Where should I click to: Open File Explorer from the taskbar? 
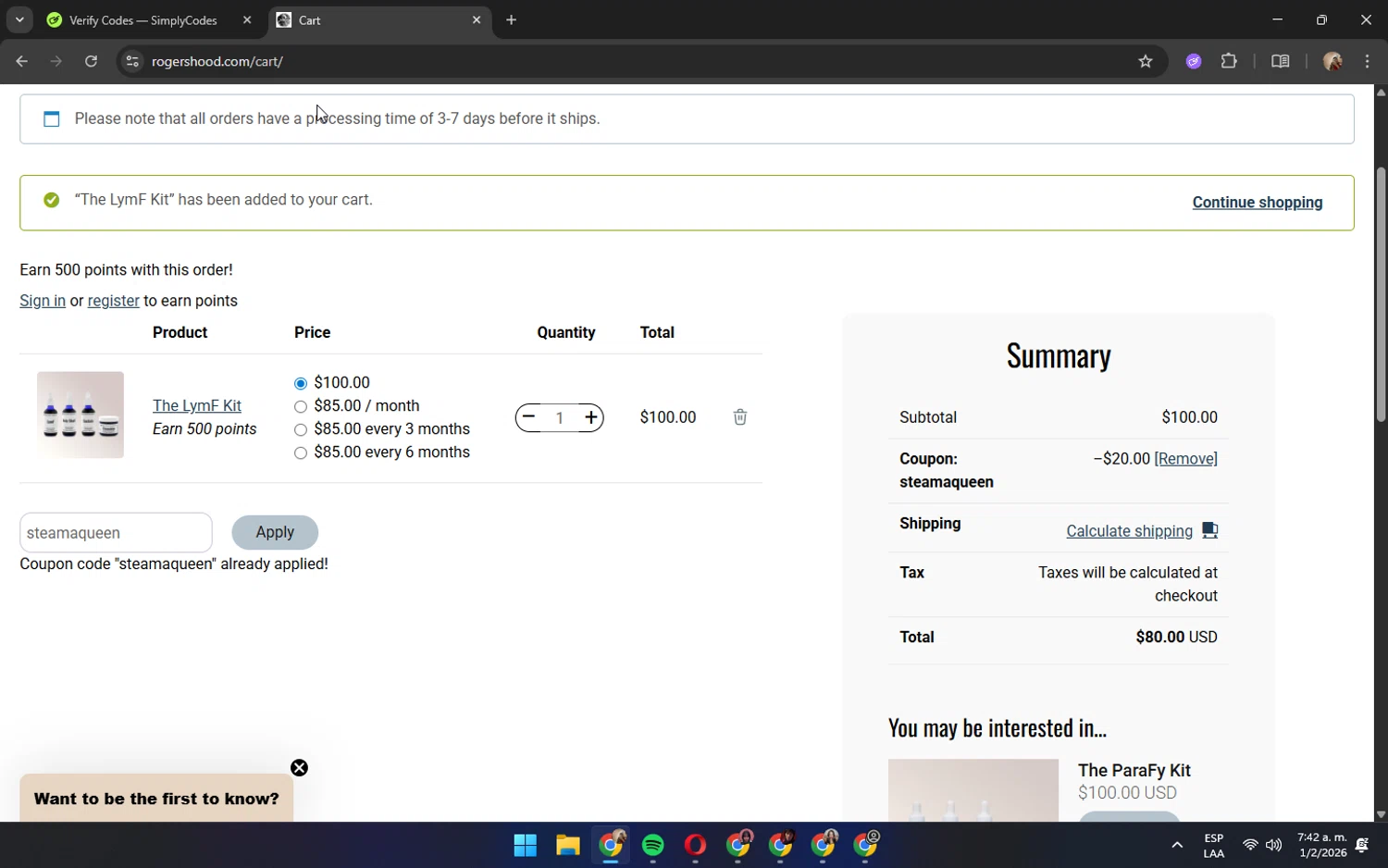point(567,845)
